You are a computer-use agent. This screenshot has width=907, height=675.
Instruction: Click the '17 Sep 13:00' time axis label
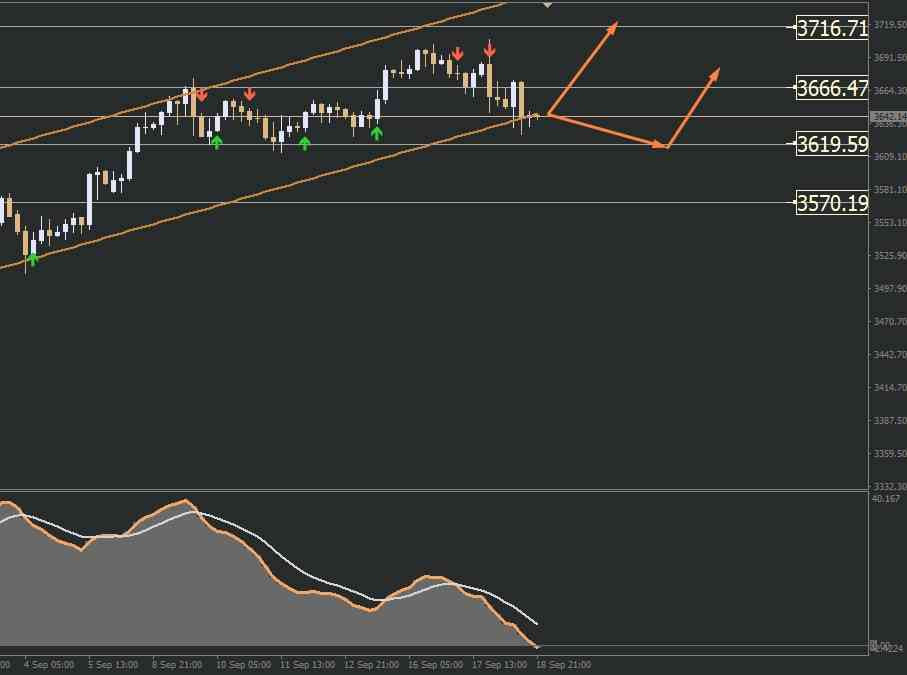pyautogui.click(x=500, y=665)
